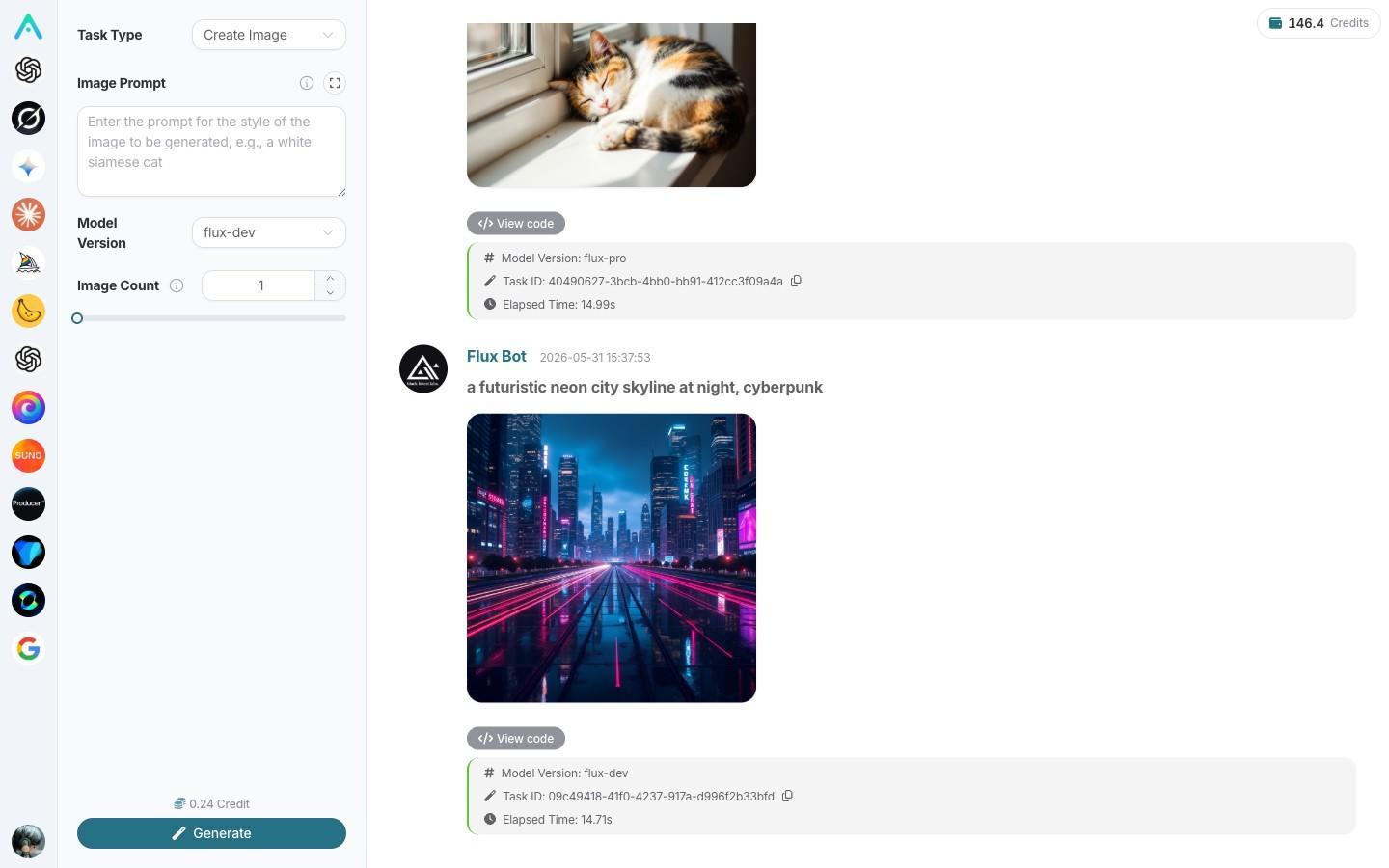Click the Model Version: flux-dev result text
This screenshot has height=868, width=1389.
point(564,773)
